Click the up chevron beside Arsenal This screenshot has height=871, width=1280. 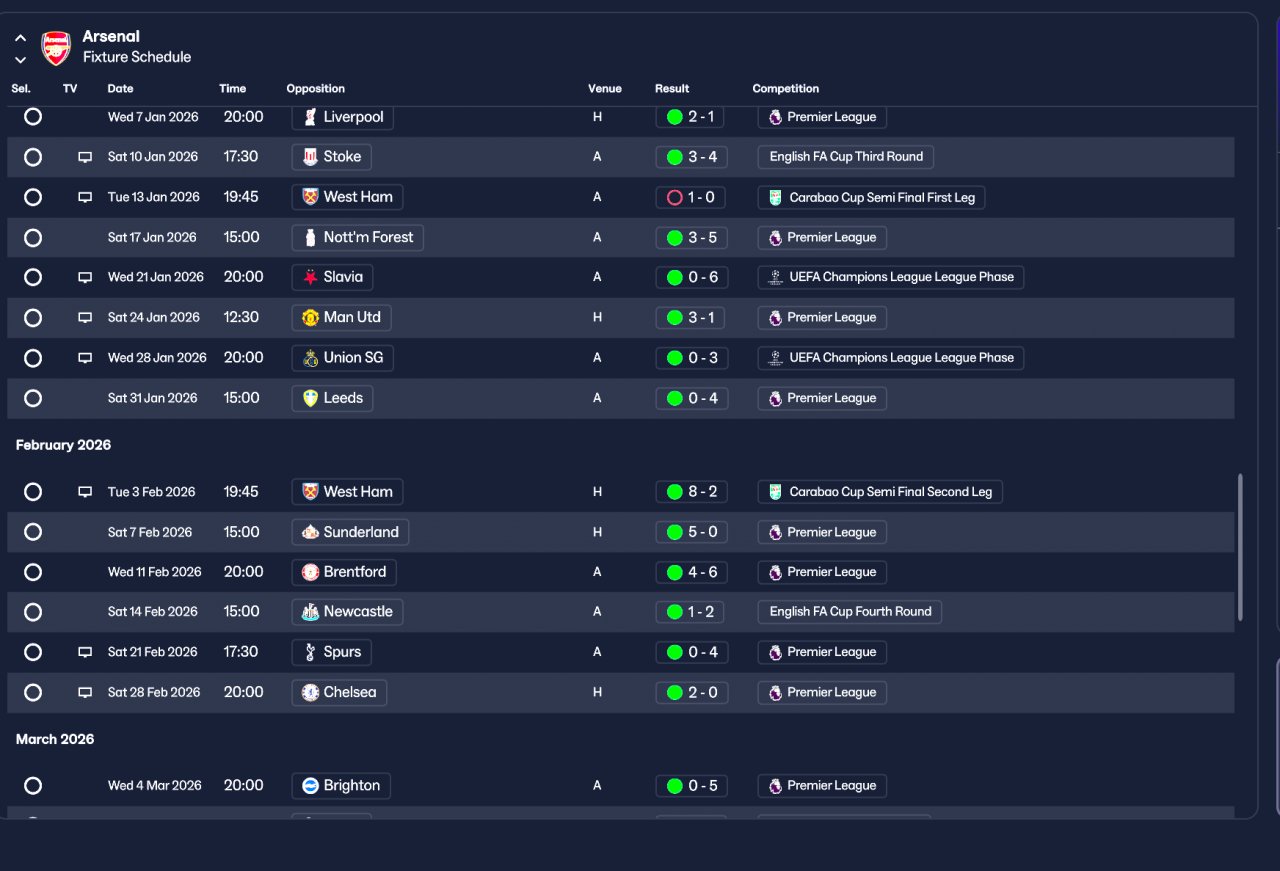(20, 39)
